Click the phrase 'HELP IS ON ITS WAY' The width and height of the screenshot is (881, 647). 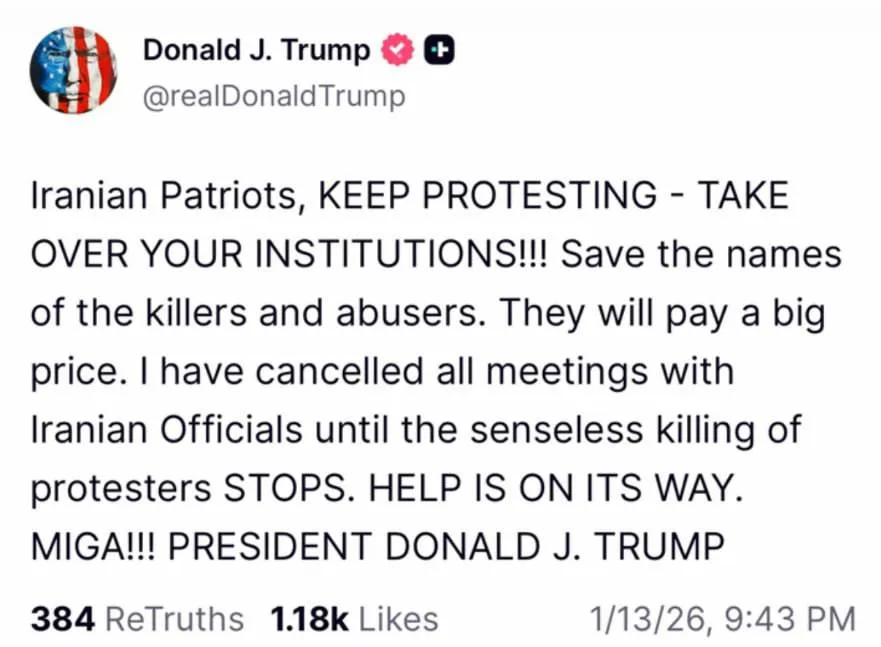tap(555, 487)
